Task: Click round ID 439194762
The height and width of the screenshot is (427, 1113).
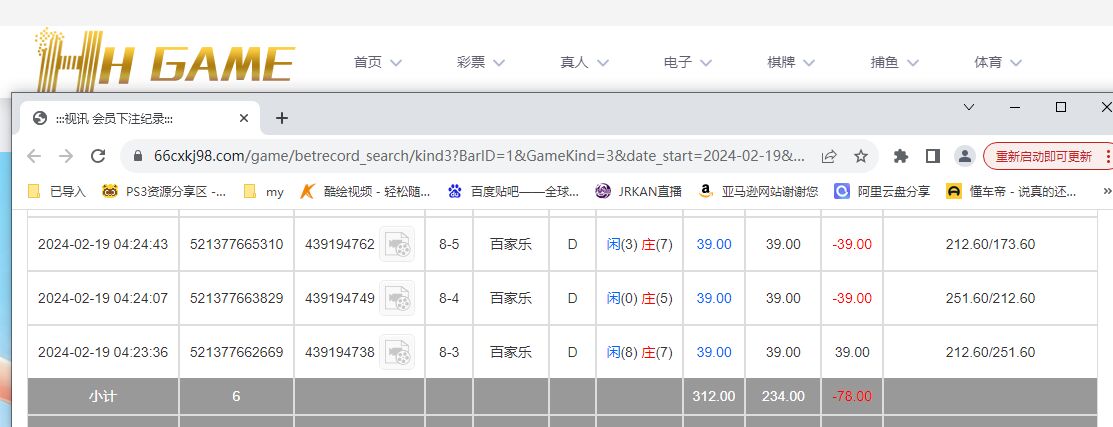Action: point(340,244)
